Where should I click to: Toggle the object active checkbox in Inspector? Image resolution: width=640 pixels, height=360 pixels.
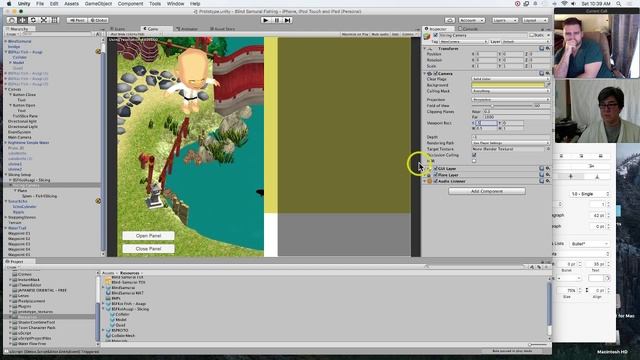pyautogui.click(x=436, y=36)
